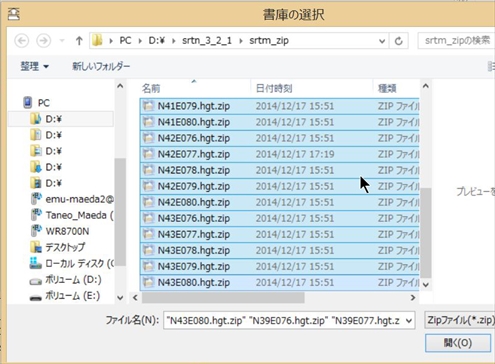The height and width of the screenshot is (364, 495).
Task: Click the Back navigation arrow
Action: [22, 41]
